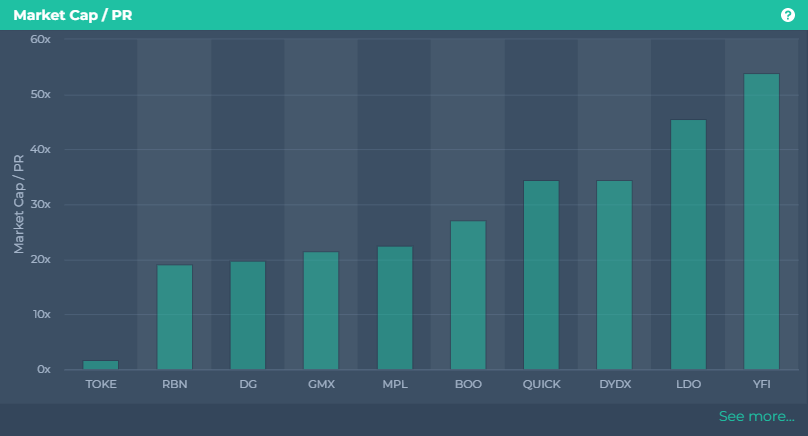Select the LDO bar in the chart
This screenshot has width=808, height=436.
(x=688, y=244)
